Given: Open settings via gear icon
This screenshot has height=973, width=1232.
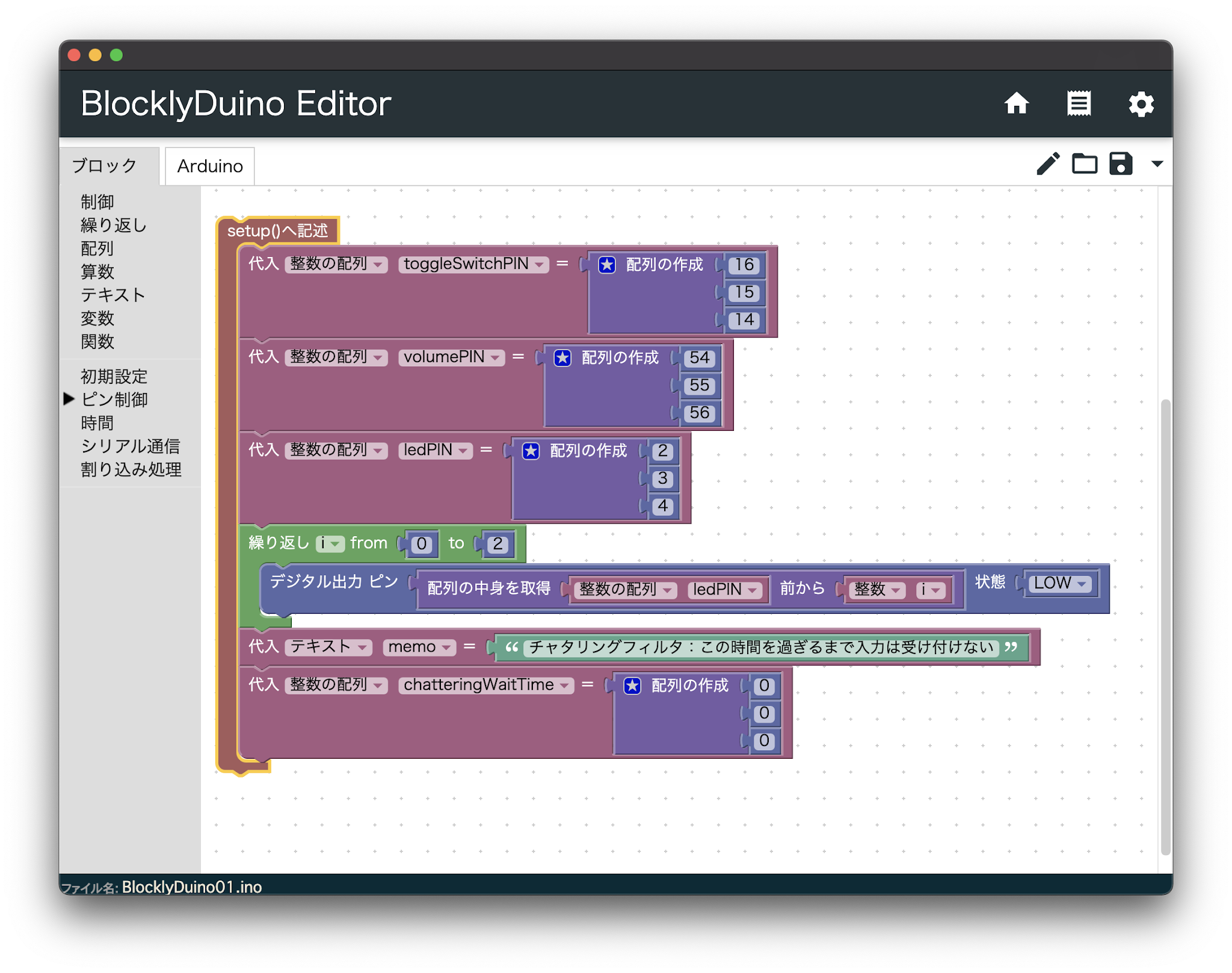Looking at the screenshot, I should click(1141, 103).
